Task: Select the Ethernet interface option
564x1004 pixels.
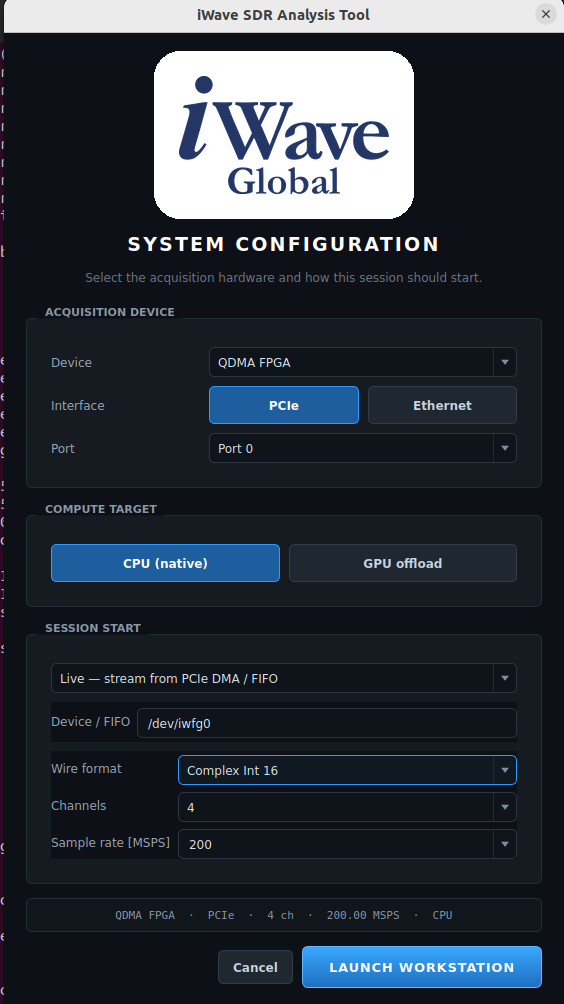Action: pyautogui.click(x=442, y=405)
